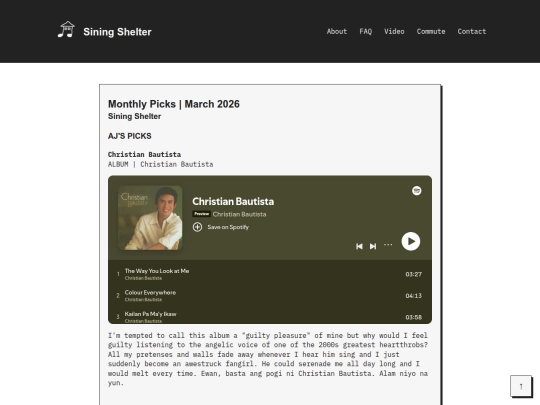Click the Preview badge in the player
The height and width of the screenshot is (405, 540).
201,214
